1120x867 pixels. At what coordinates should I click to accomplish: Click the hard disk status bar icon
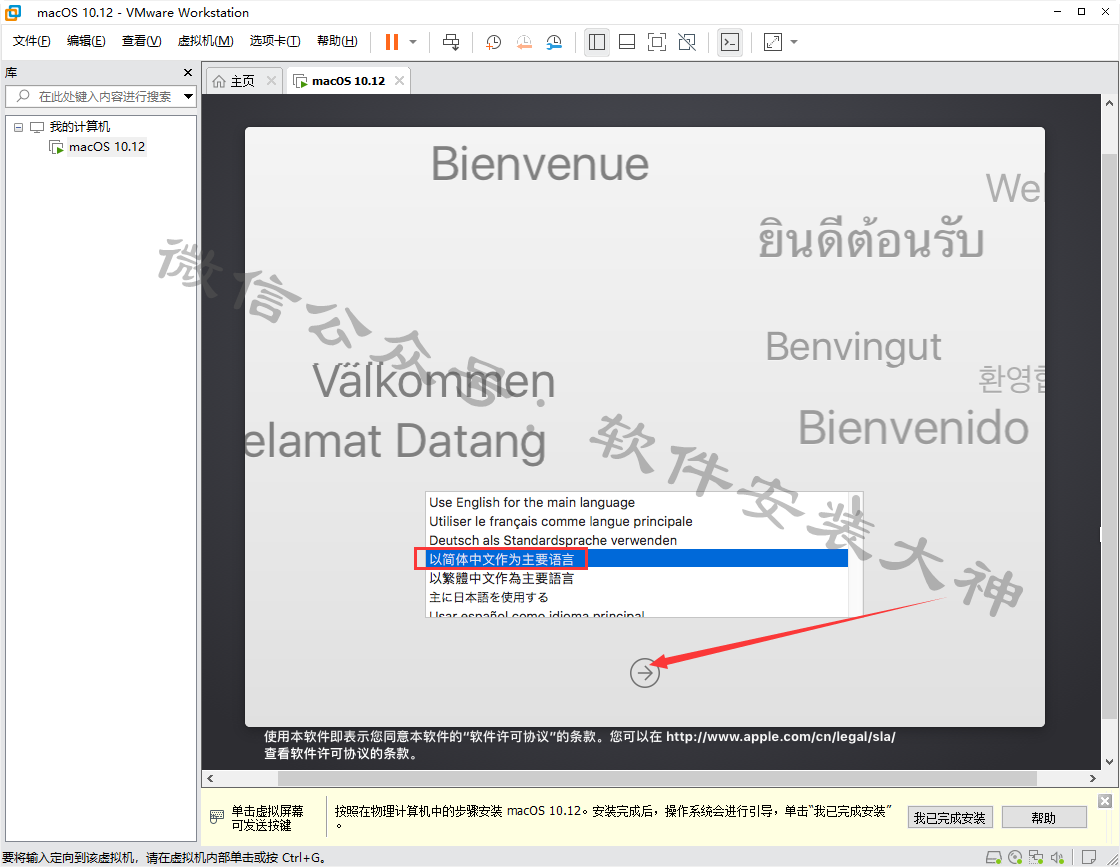click(x=993, y=857)
